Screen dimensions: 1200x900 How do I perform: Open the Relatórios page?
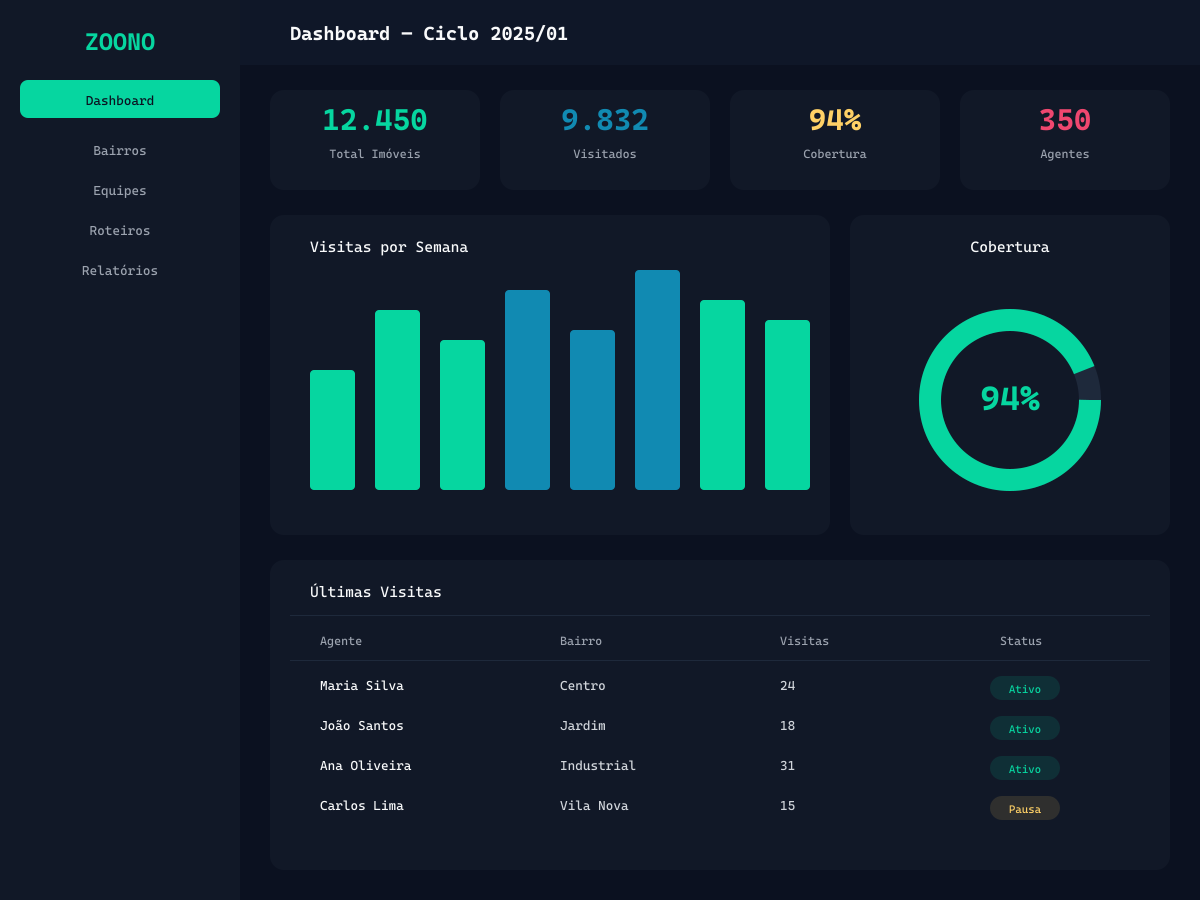[x=119, y=270]
